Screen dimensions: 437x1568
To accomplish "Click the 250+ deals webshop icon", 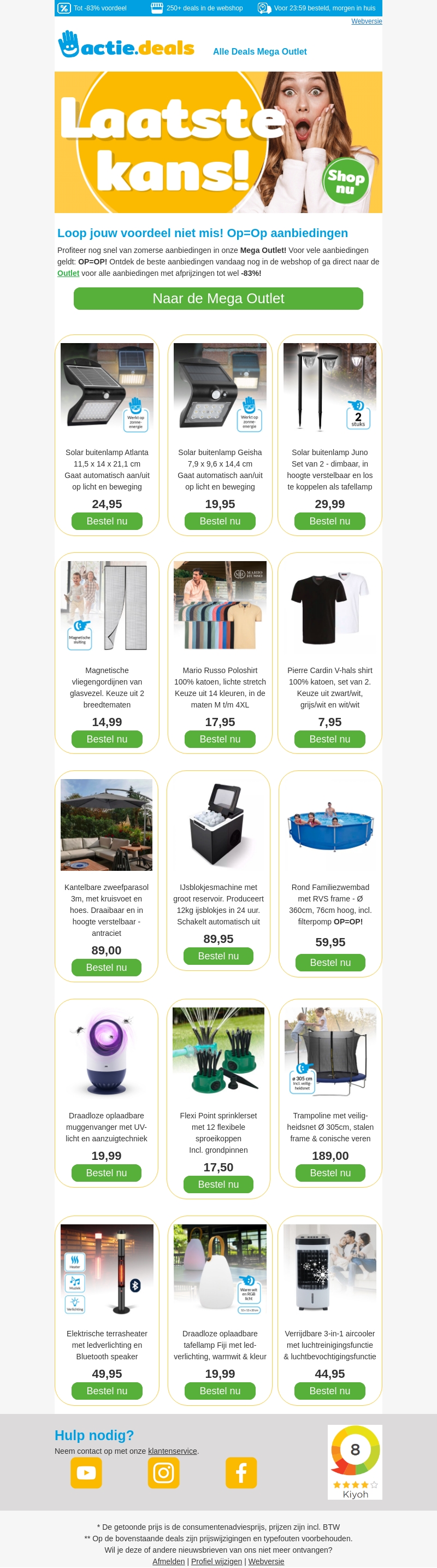I will (157, 8).
